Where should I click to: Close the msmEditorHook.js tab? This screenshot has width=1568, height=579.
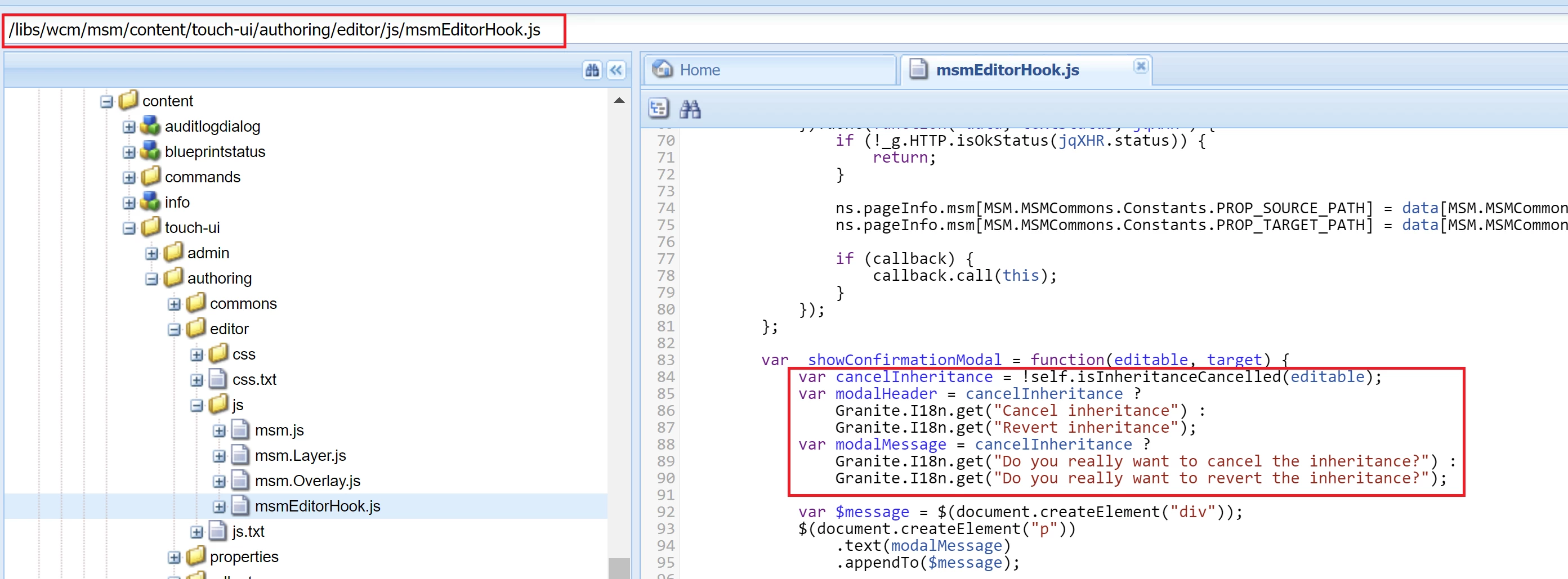[x=1141, y=66]
